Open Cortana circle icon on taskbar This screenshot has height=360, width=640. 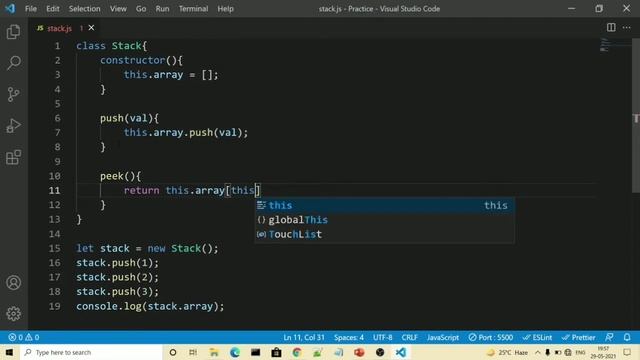(173, 352)
